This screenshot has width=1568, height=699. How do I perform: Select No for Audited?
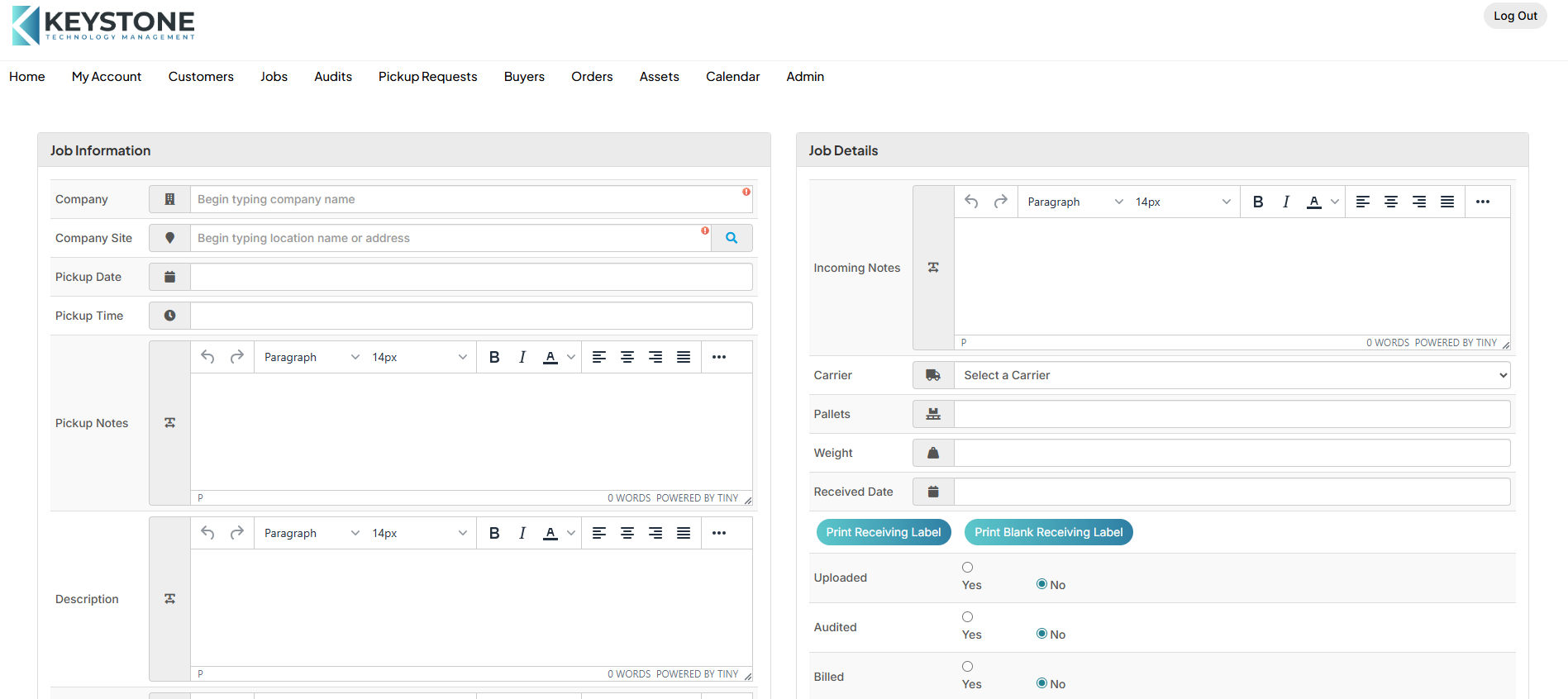(x=1041, y=634)
